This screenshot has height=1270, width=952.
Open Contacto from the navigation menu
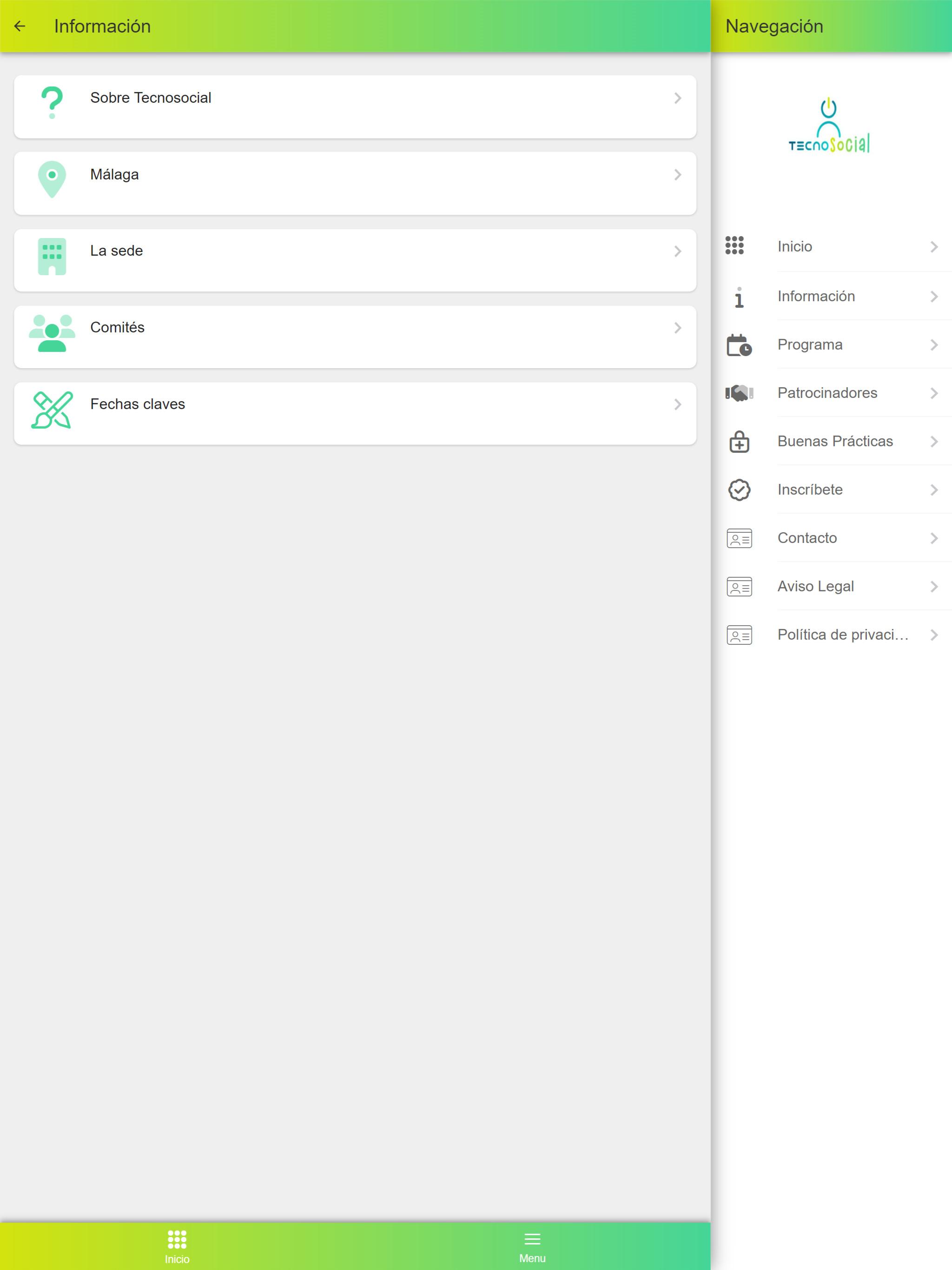832,538
